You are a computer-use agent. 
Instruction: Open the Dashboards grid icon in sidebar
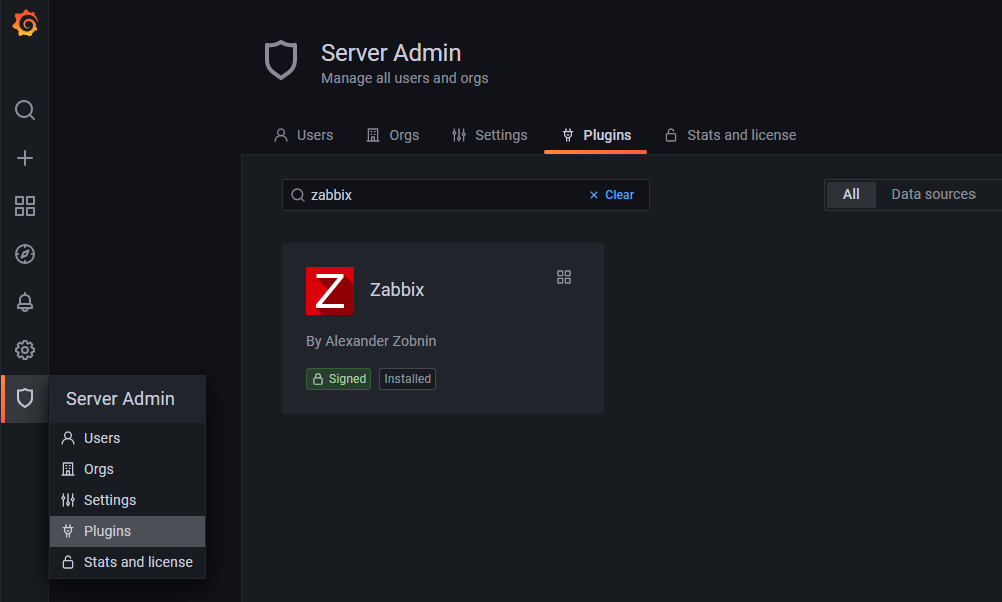[x=25, y=206]
